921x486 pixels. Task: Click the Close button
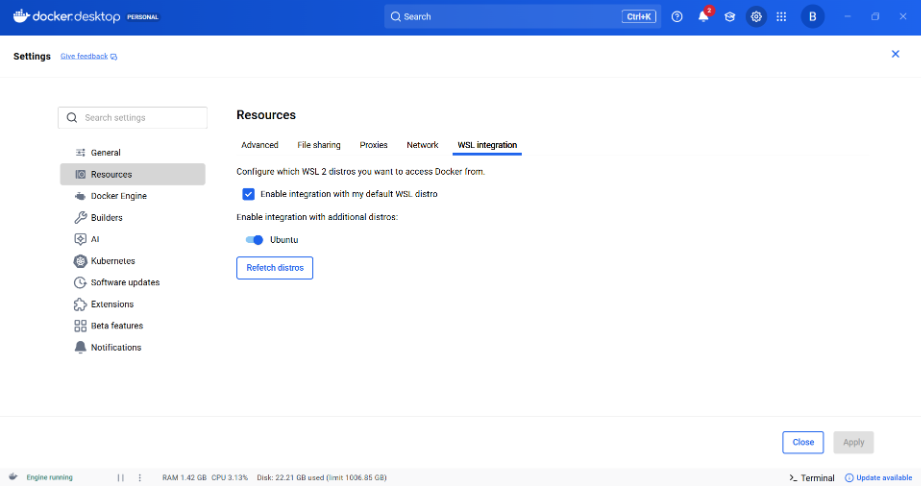[803, 443]
